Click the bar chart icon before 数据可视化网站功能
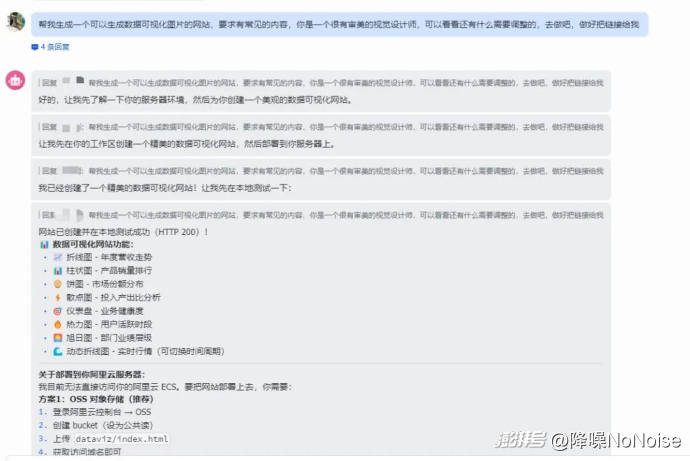Viewport: 690px width, 461px height. [44, 244]
